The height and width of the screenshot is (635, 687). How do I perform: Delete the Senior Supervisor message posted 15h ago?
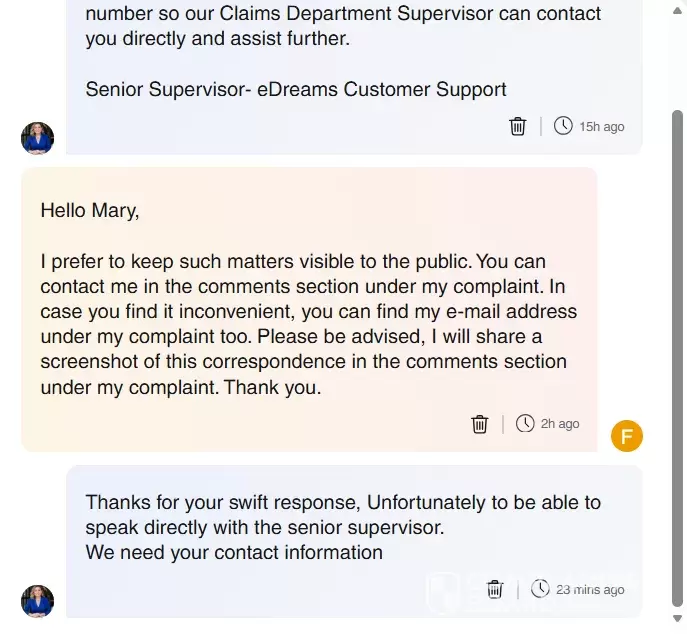(518, 126)
